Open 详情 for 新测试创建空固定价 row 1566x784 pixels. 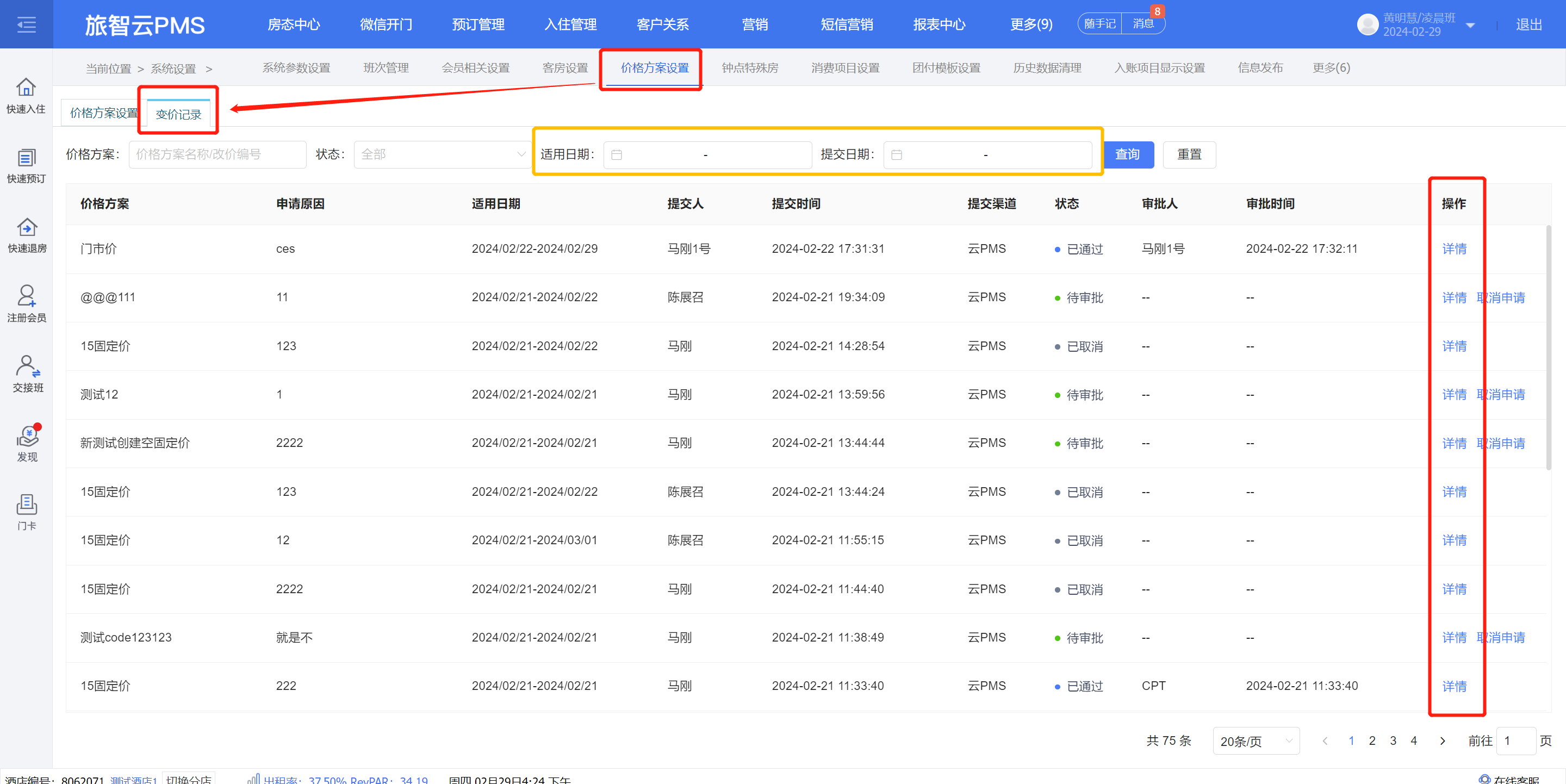pyautogui.click(x=1454, y=443)
